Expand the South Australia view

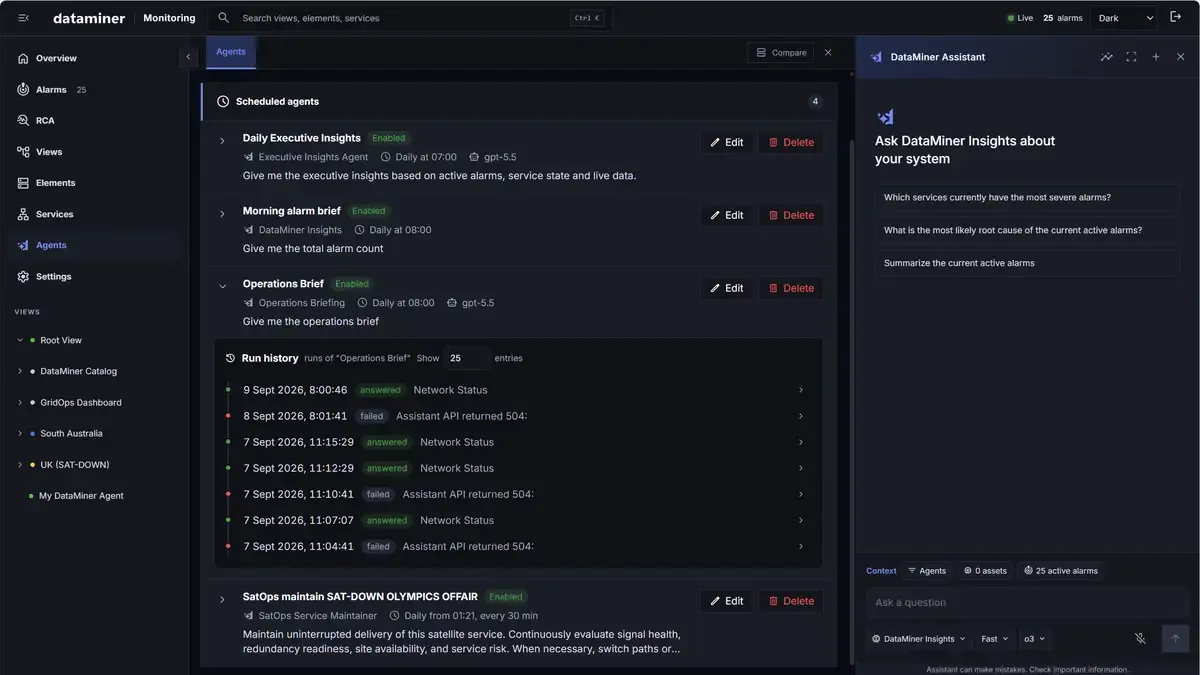20,434
